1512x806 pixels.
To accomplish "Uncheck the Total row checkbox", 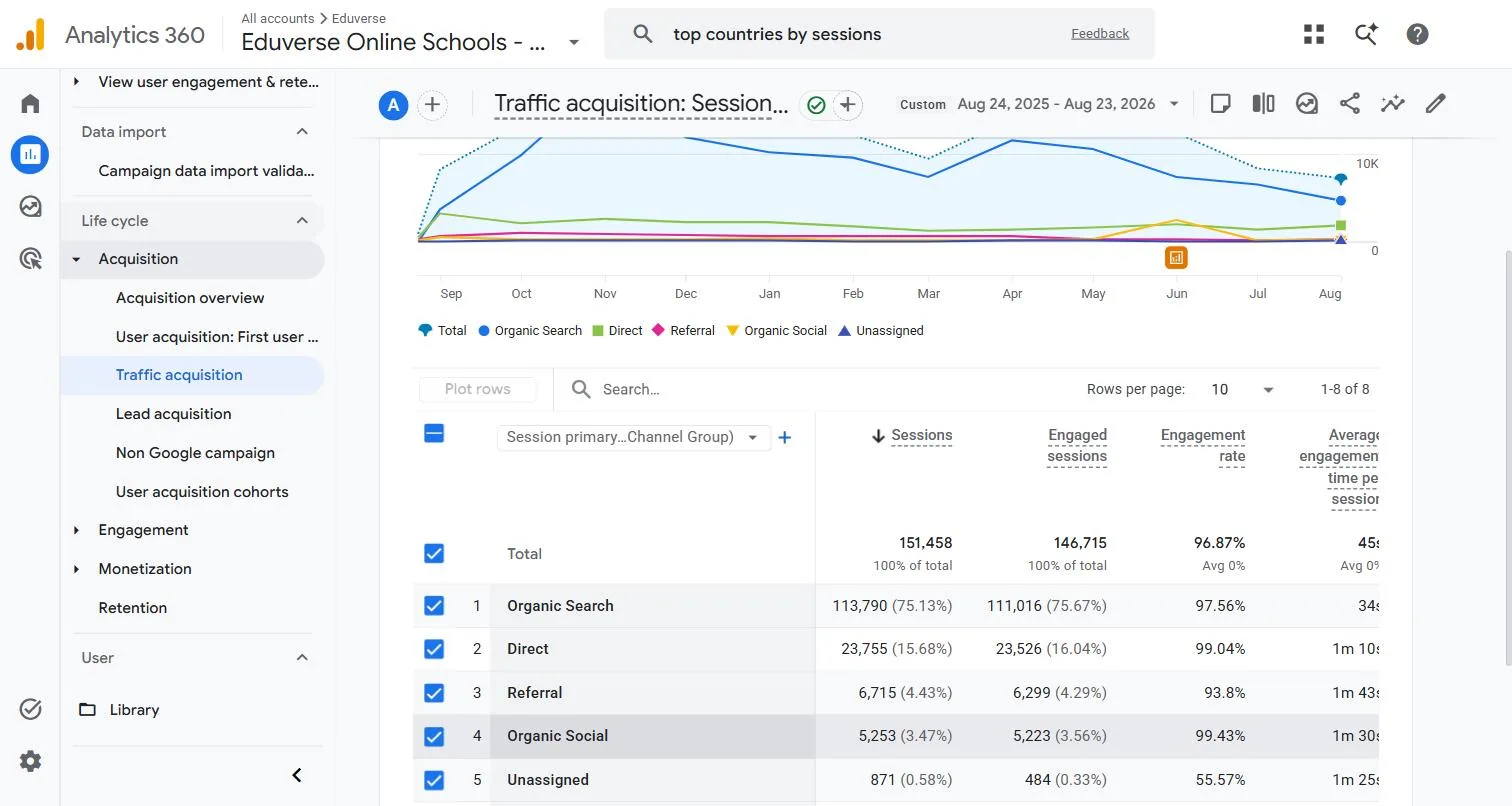I will [434, 553].
